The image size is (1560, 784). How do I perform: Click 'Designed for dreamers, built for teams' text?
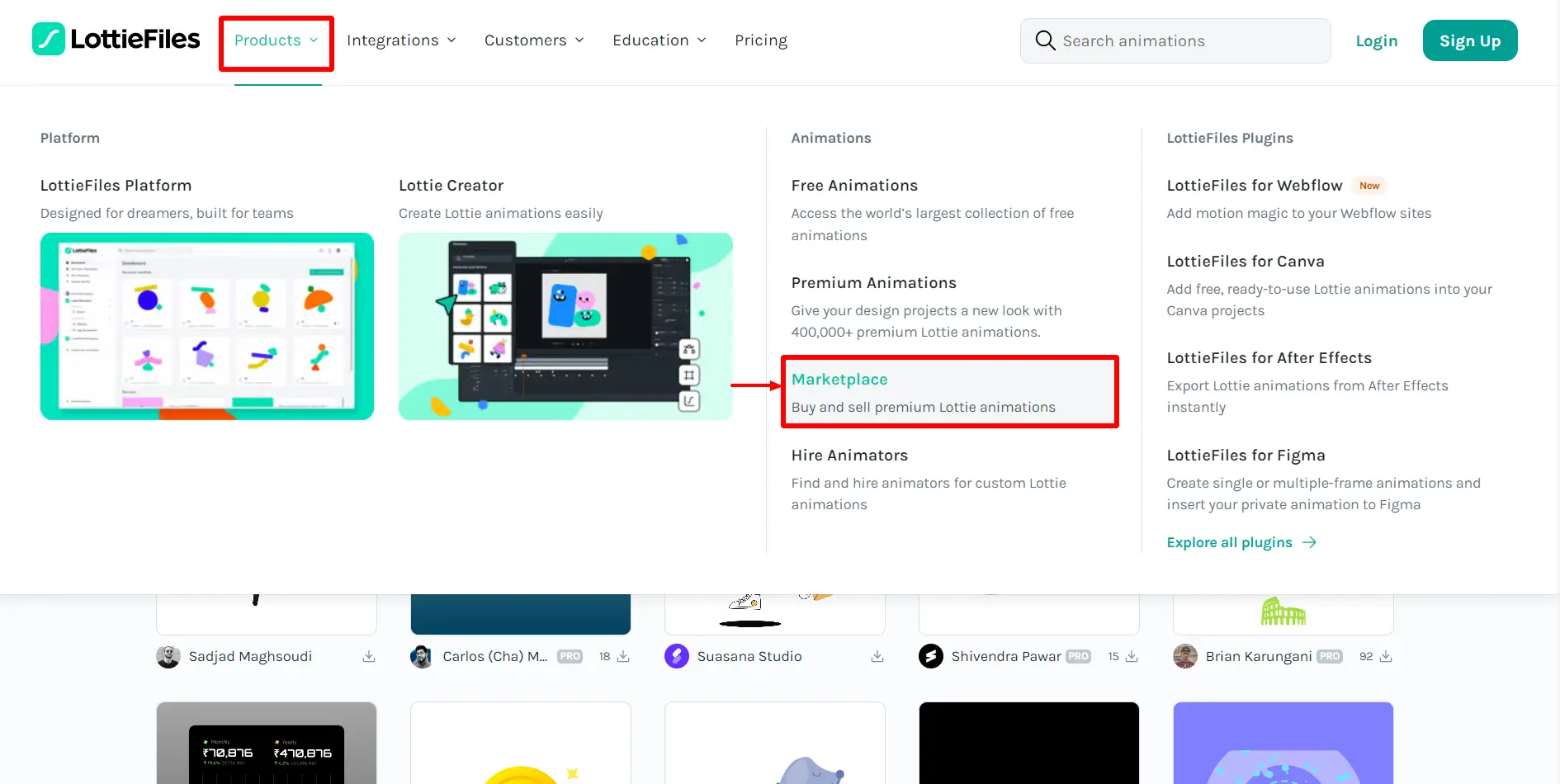click(167, 213)
